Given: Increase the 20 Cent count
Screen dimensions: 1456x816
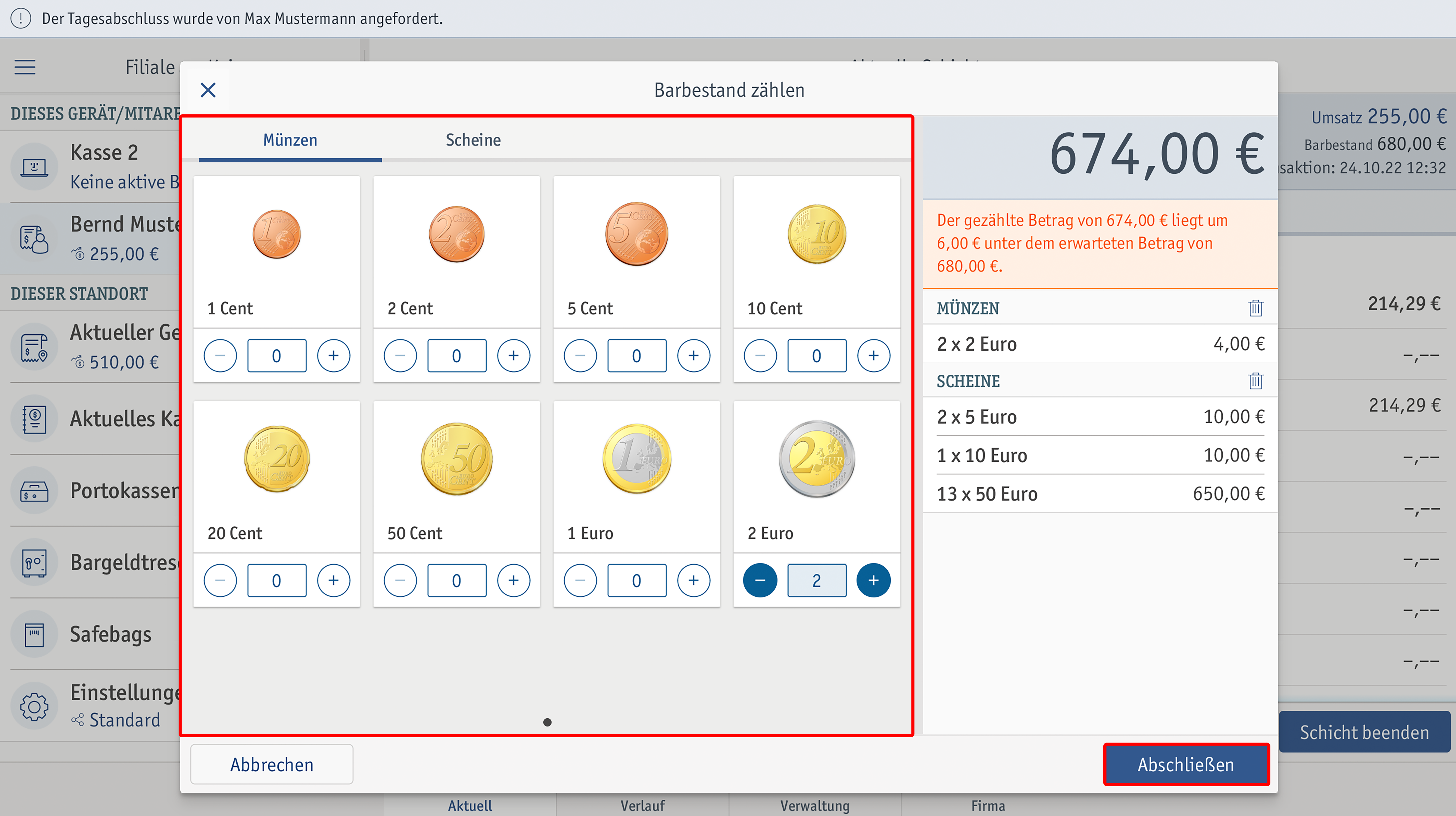Looking at the screenshot, I should tap(333, 580).
